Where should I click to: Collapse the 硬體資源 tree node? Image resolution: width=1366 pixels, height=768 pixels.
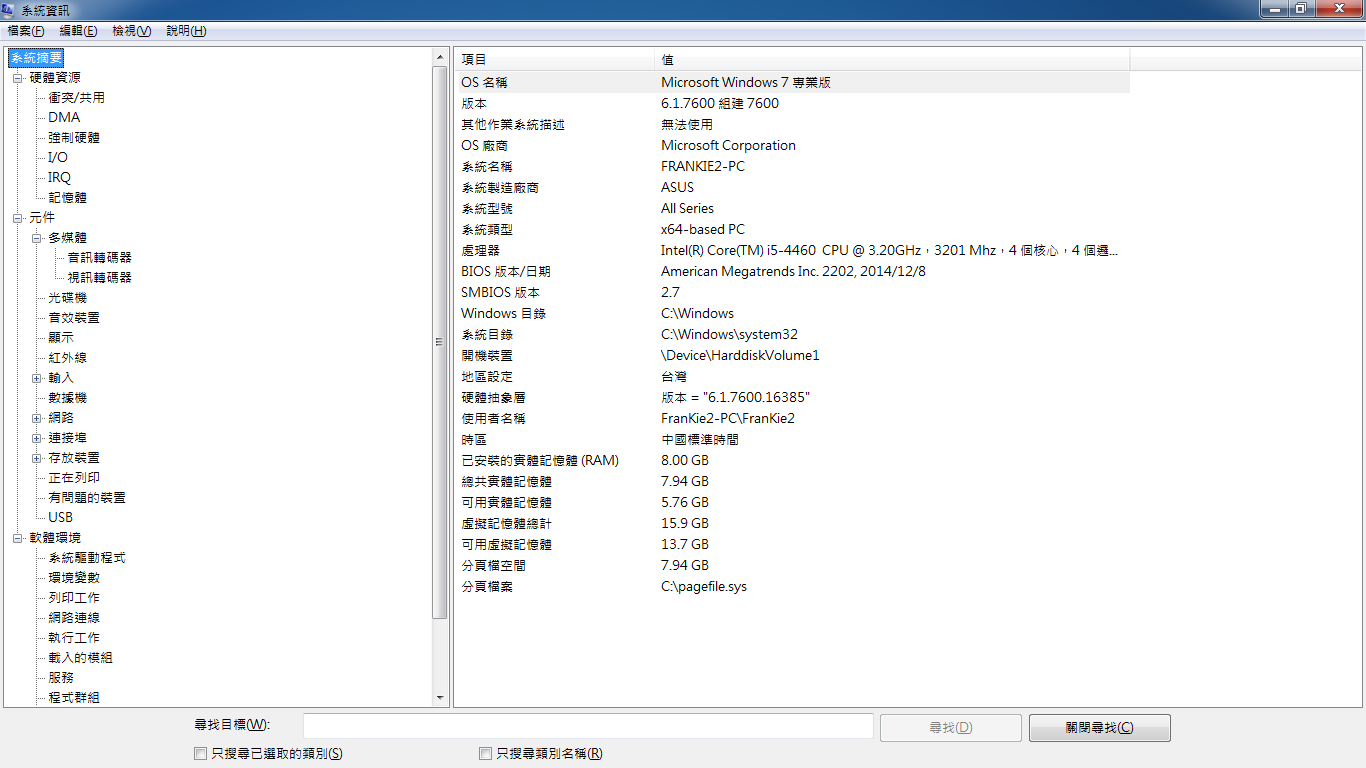18,78
